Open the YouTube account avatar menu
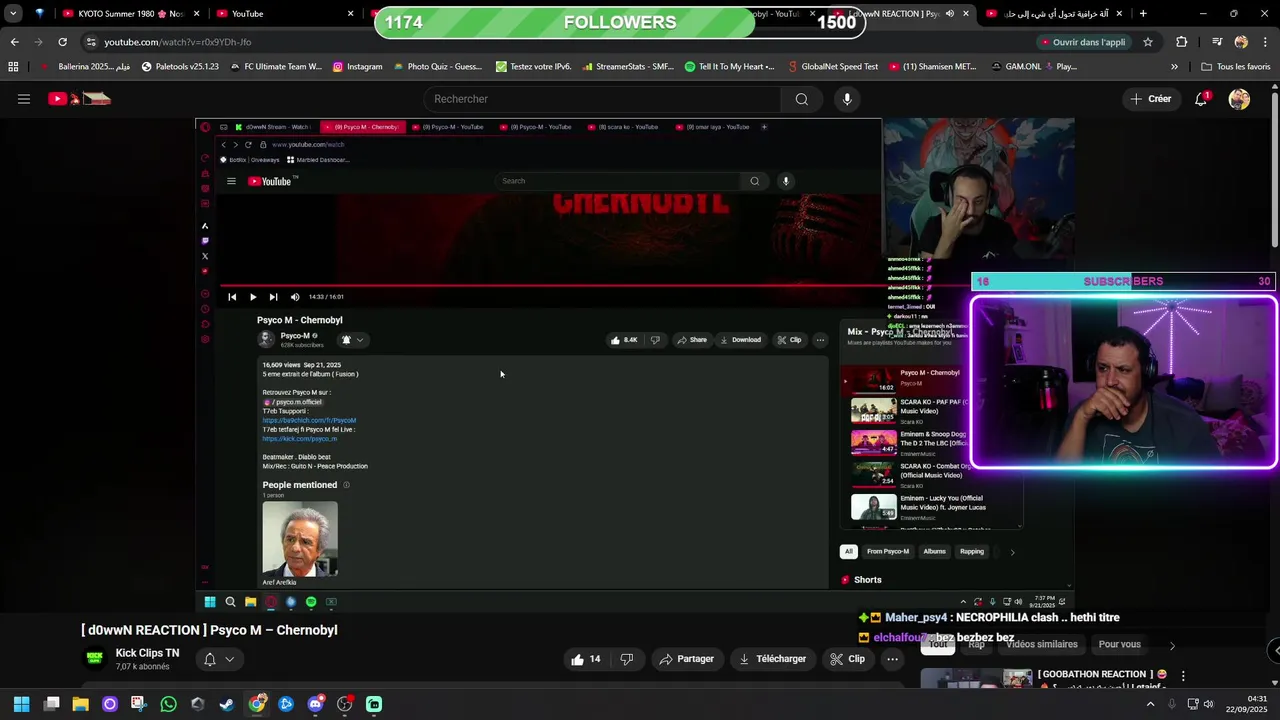 tap(1239, 99)
